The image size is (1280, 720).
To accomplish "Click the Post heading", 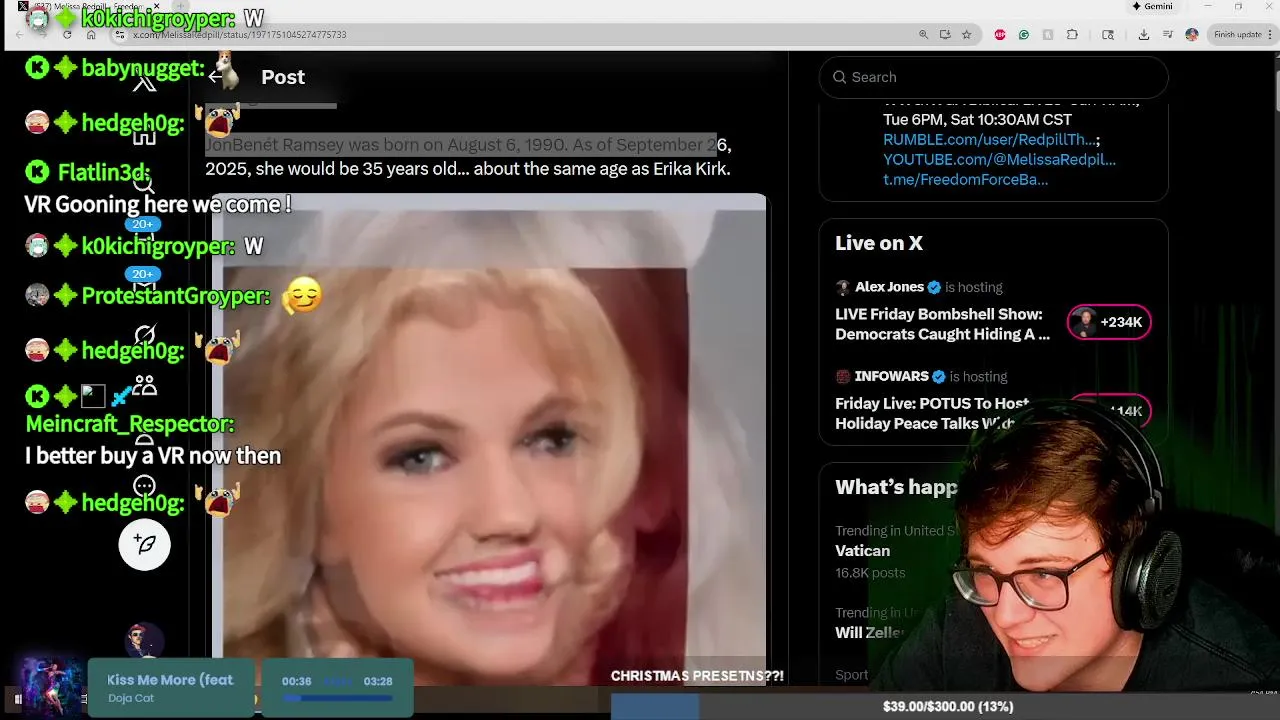I will (283, 77).
